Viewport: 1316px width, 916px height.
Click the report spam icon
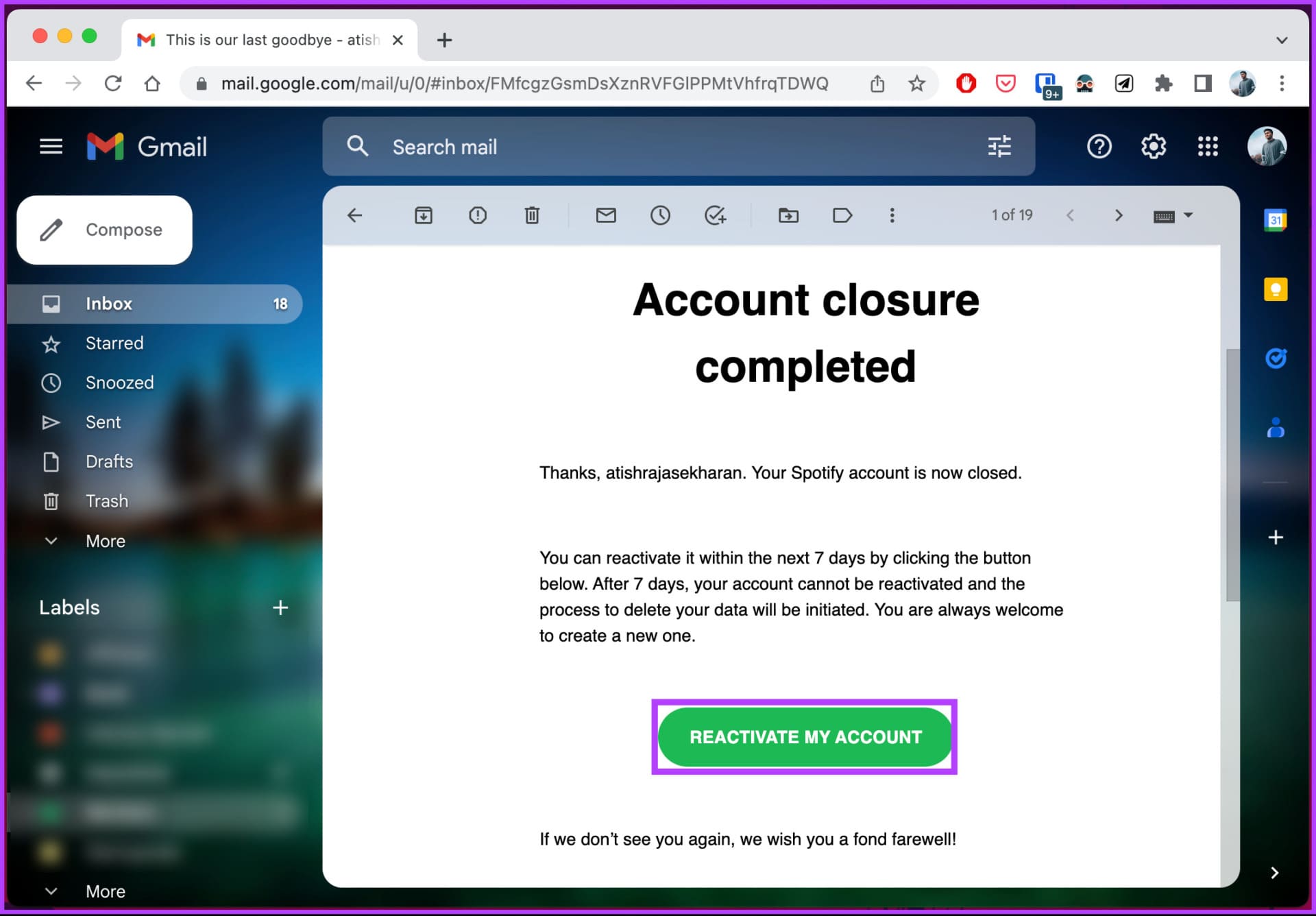click(479, 215)
